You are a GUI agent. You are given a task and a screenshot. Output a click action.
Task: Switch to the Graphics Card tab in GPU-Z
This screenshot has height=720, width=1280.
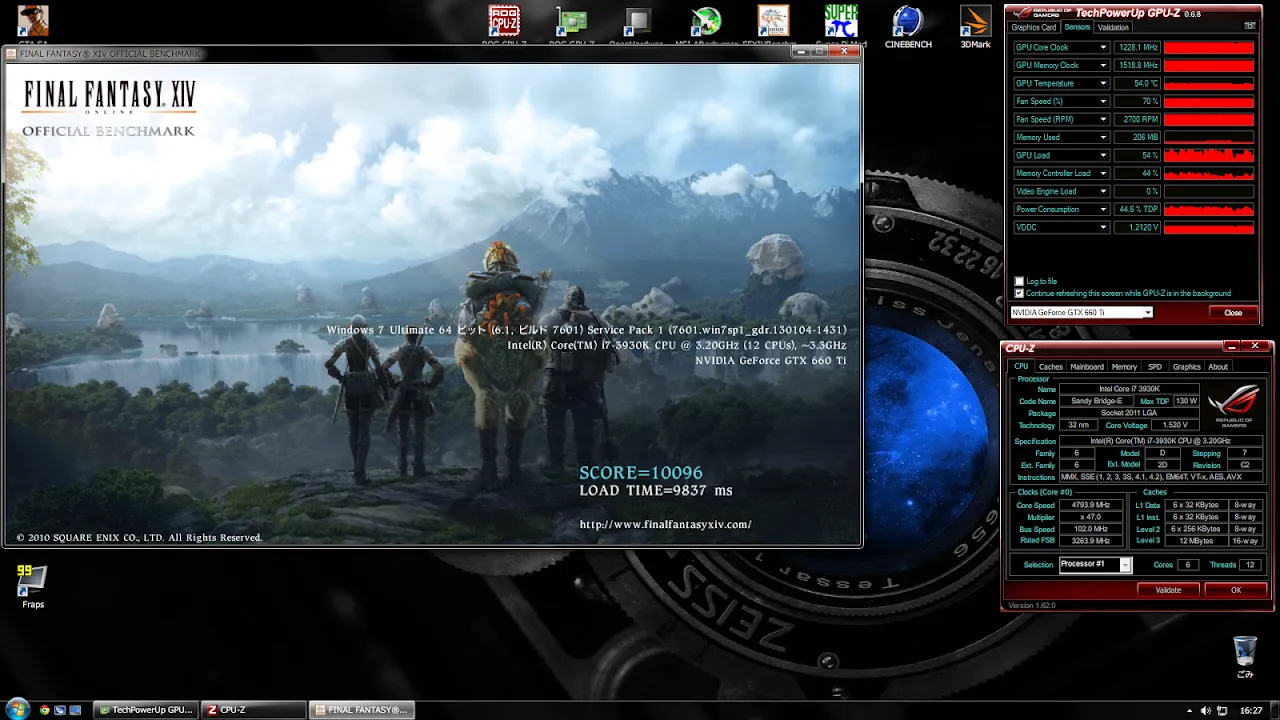[1033, 28]
